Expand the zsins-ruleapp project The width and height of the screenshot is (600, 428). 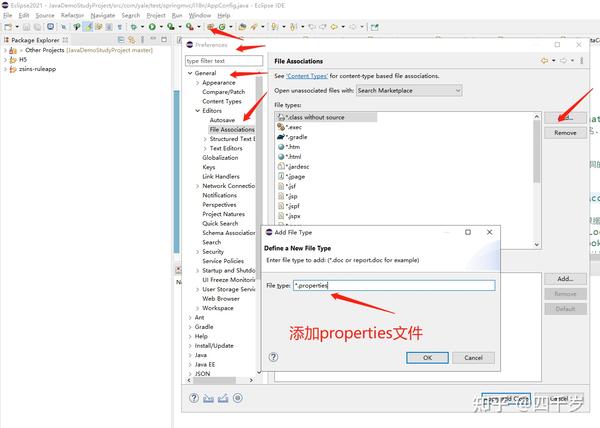(5, 69)
